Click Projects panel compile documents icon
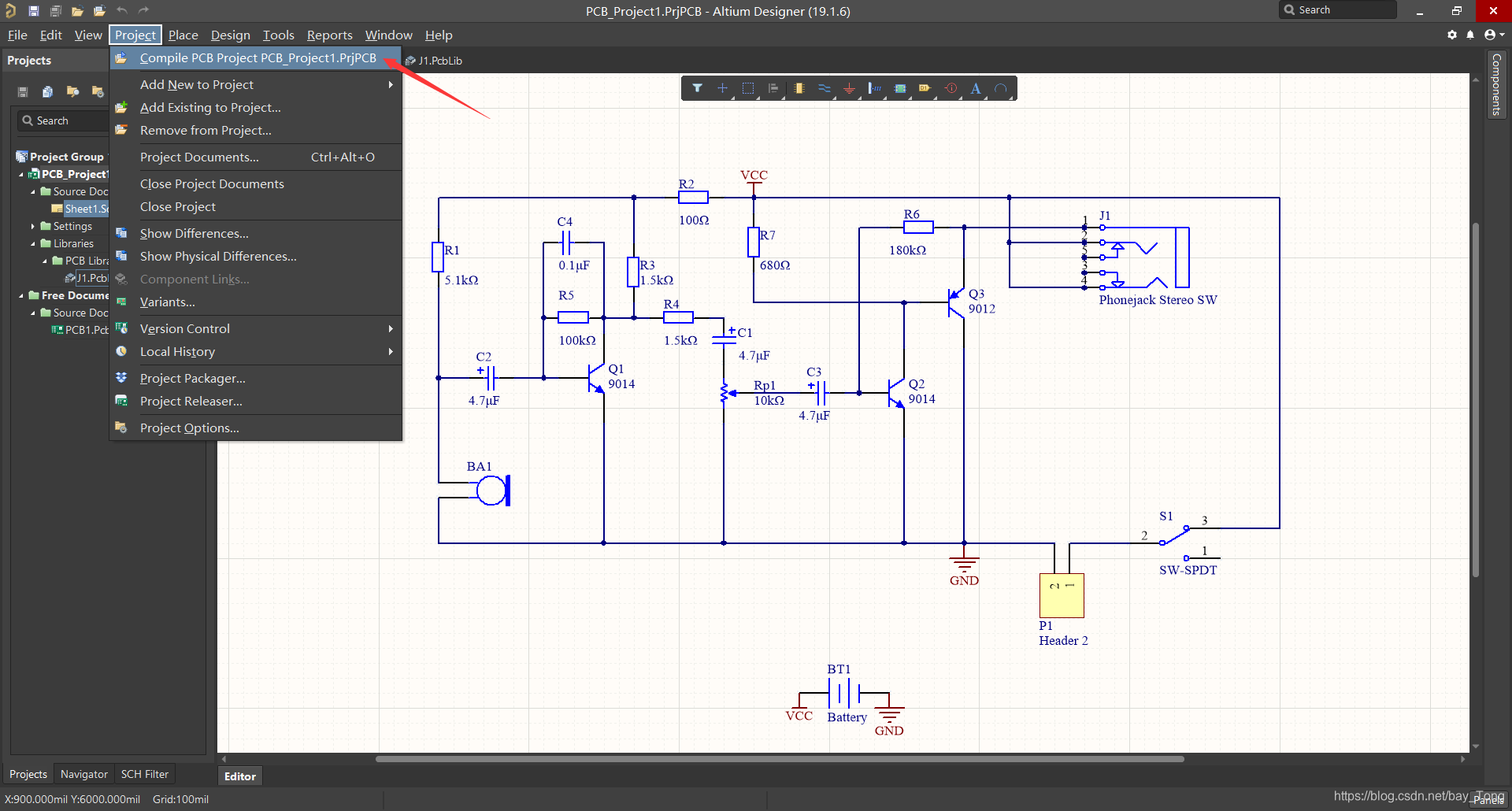1512x811 pixels. tap(48, 91)
